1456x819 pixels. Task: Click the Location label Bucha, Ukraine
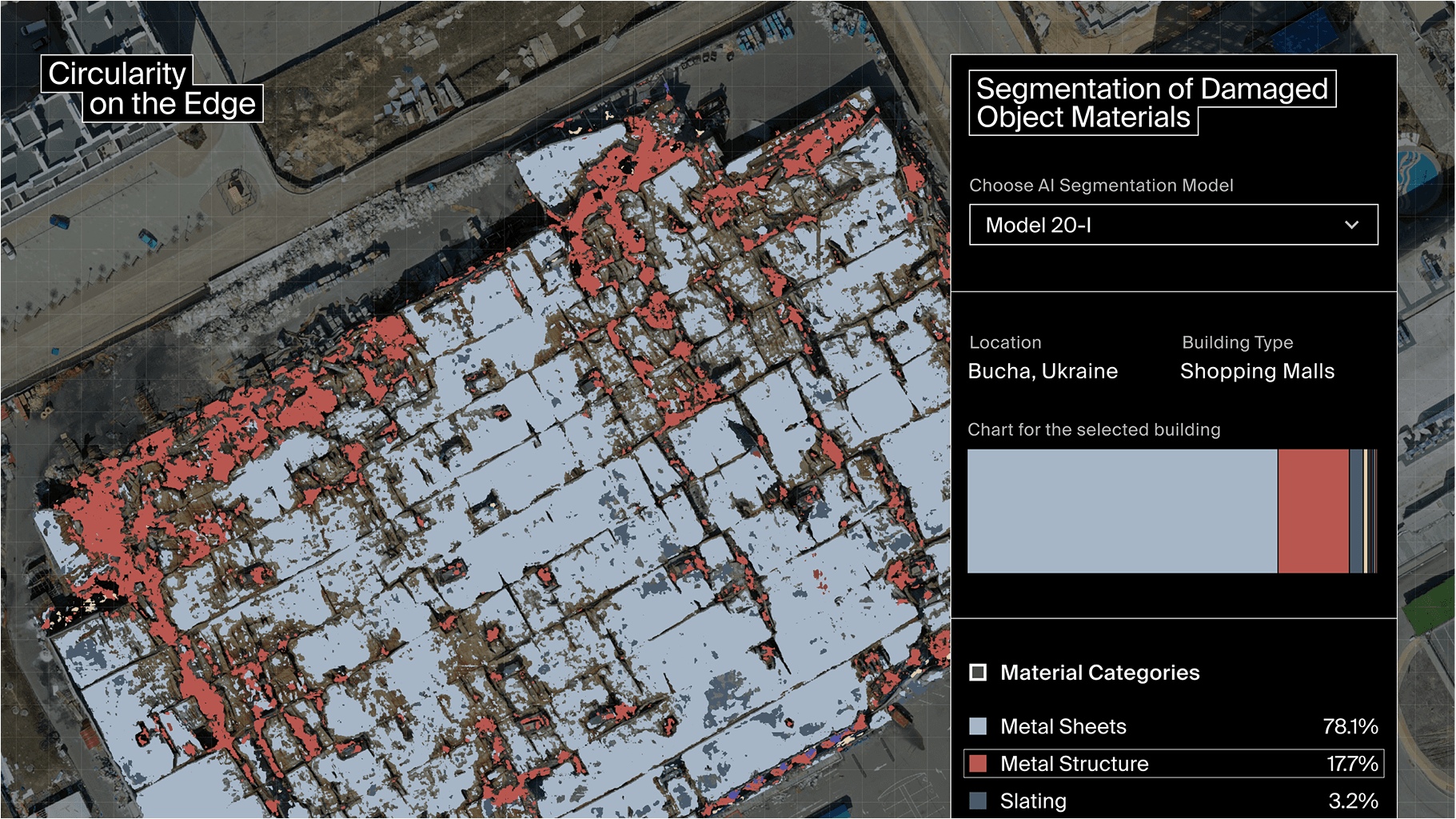click(x=1042, y=370)
